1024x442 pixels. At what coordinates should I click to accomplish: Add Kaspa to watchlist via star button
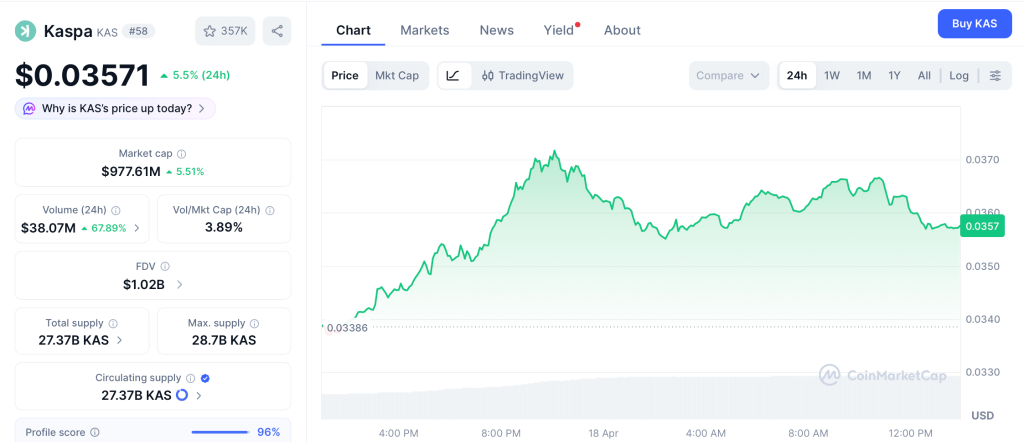225,31
